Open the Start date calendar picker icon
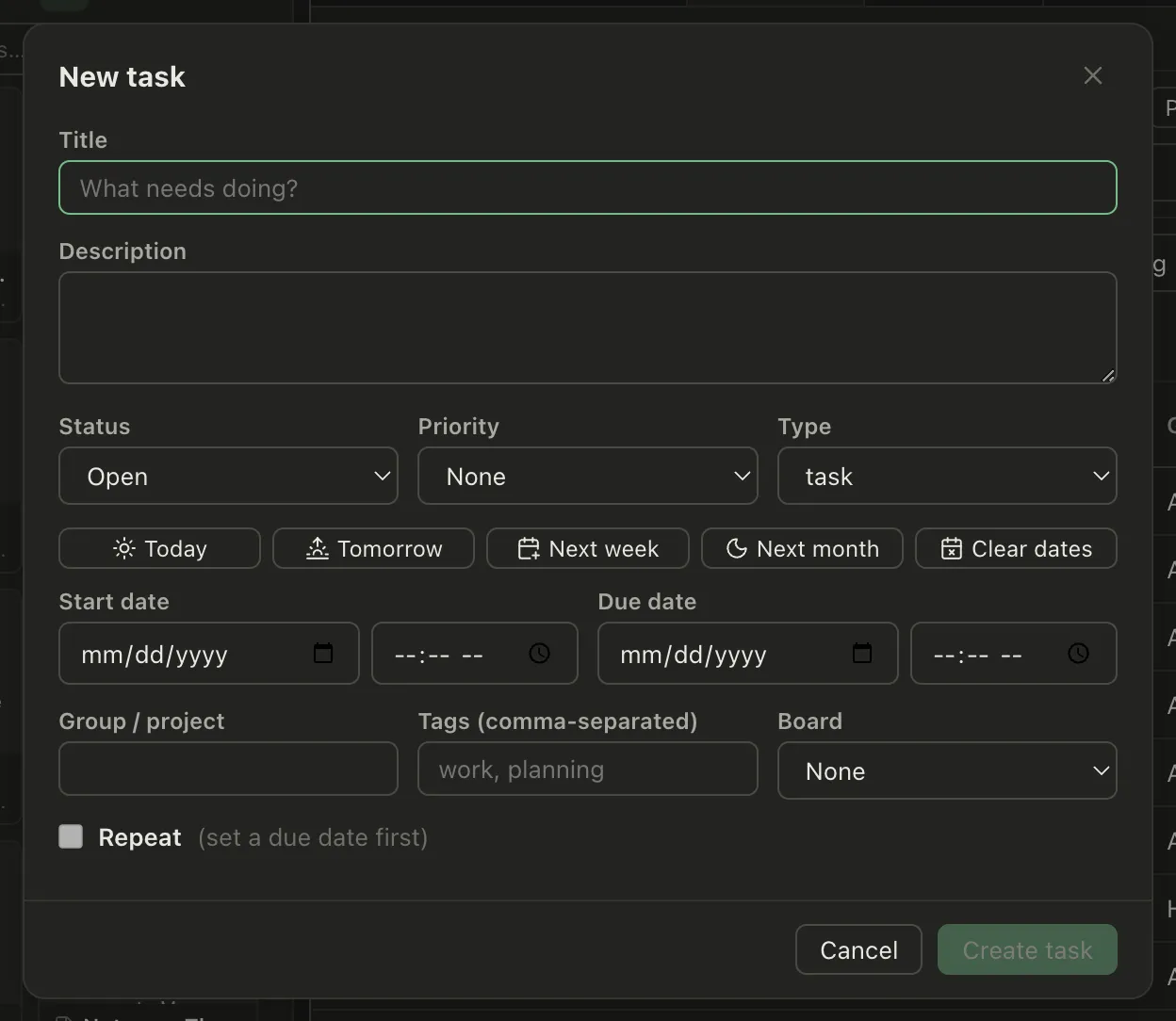 323,653
